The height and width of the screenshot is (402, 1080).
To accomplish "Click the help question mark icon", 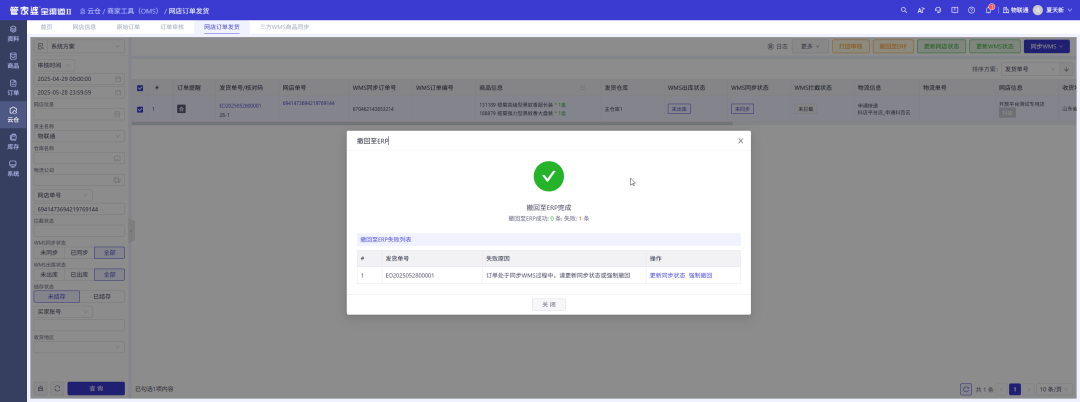I will pos(971,10).
